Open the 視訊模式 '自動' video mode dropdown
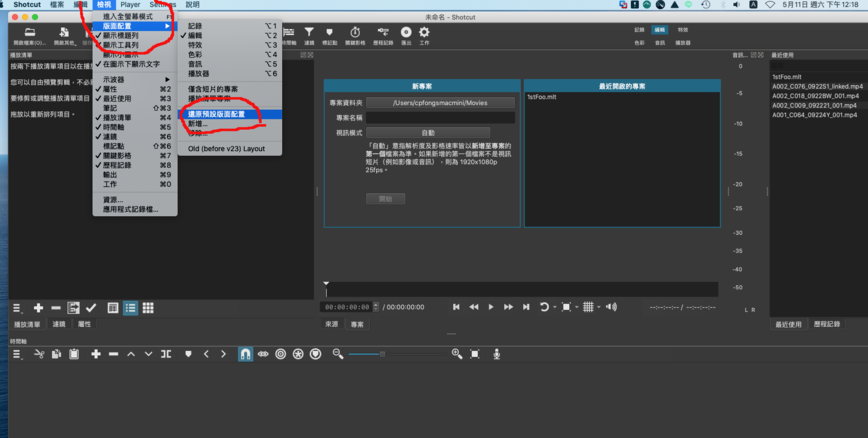The height and width of the screenshot is (438, 868). tap(428, 132)
